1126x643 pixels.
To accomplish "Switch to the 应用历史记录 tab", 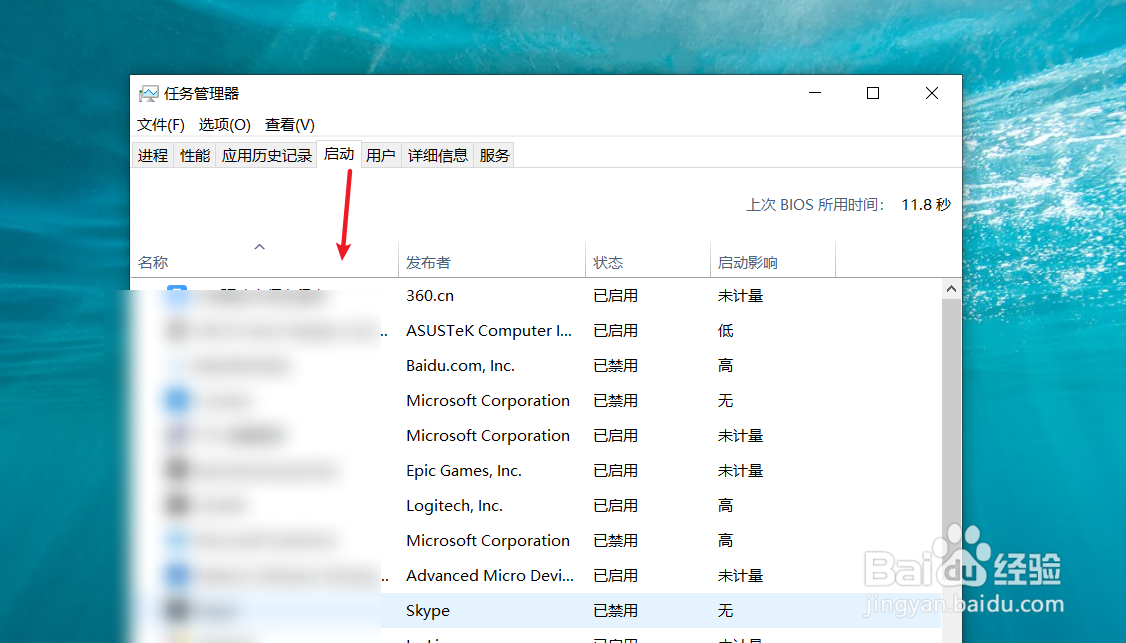I will click(x=266, y=155).
